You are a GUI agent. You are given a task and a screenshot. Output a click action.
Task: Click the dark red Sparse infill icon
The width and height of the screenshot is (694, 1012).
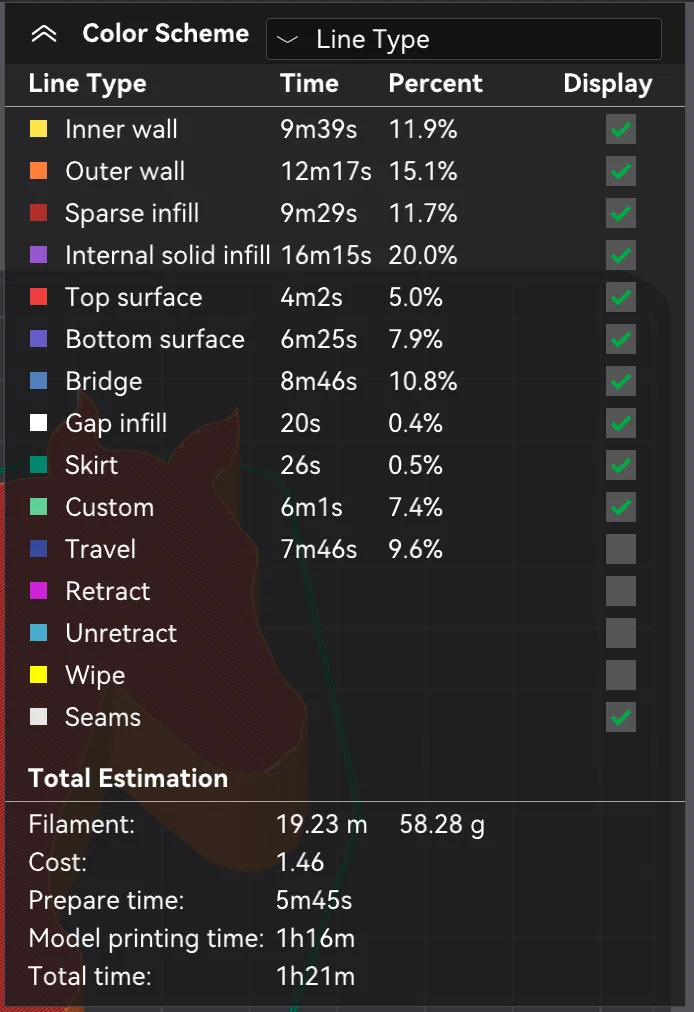tap(39, 213)
